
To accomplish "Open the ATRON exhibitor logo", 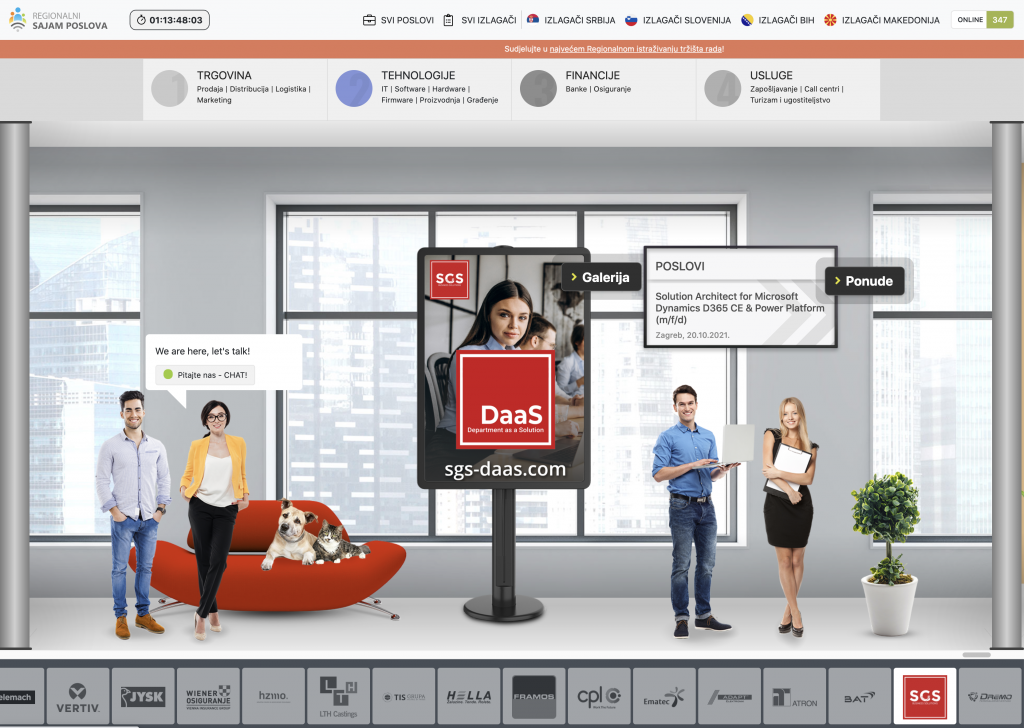I will coord(794,696).
